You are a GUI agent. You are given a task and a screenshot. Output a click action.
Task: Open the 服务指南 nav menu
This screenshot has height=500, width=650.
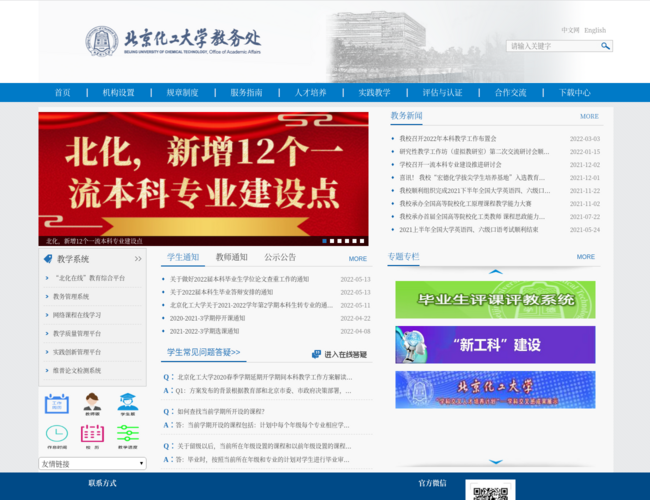coord(246,92)
